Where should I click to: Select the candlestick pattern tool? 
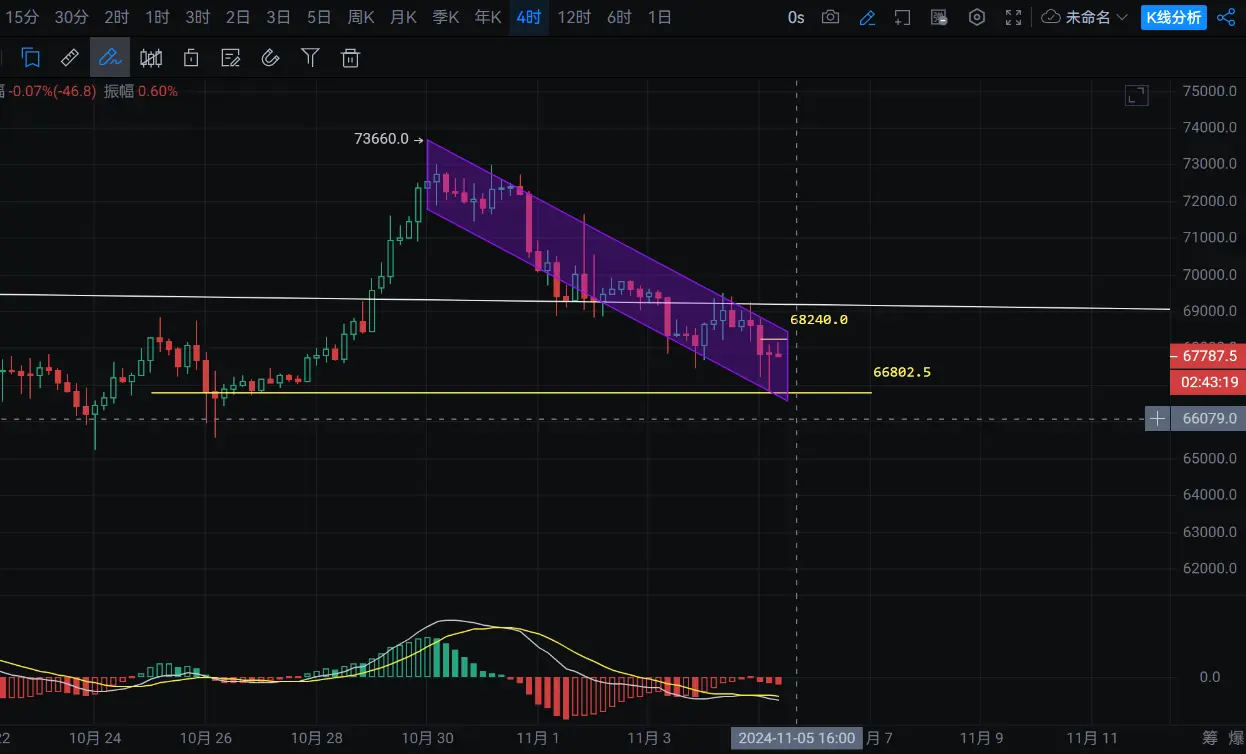coord(151,58)
